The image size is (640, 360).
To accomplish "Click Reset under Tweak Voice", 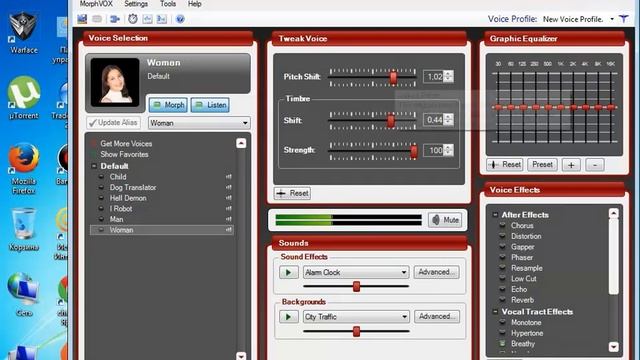I will (292, 193).
